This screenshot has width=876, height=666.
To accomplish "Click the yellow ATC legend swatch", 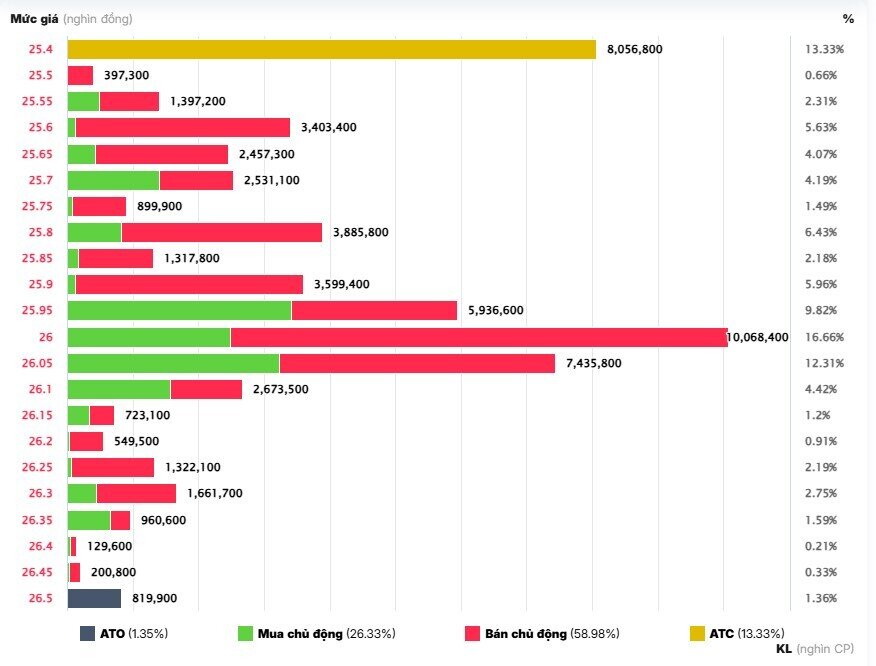I will (x=697, y=633).
